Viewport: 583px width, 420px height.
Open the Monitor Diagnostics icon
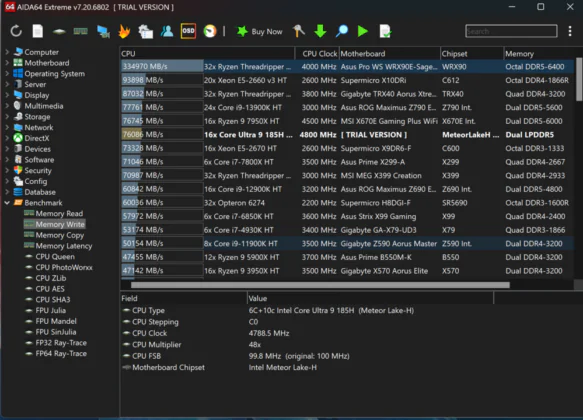point(103,32)
